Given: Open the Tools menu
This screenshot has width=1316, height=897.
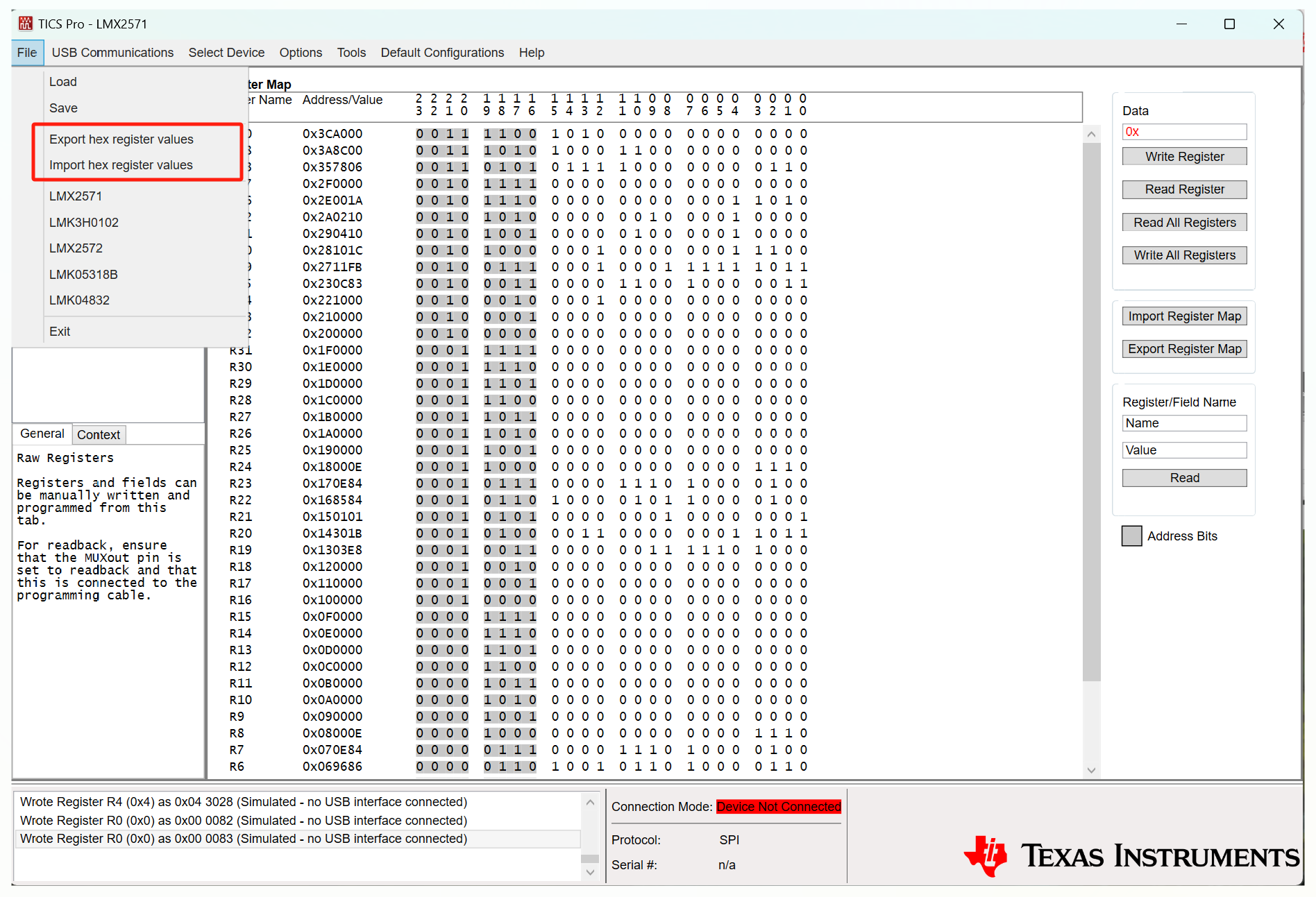Looking at the screenshot, I should pos(351,53).
